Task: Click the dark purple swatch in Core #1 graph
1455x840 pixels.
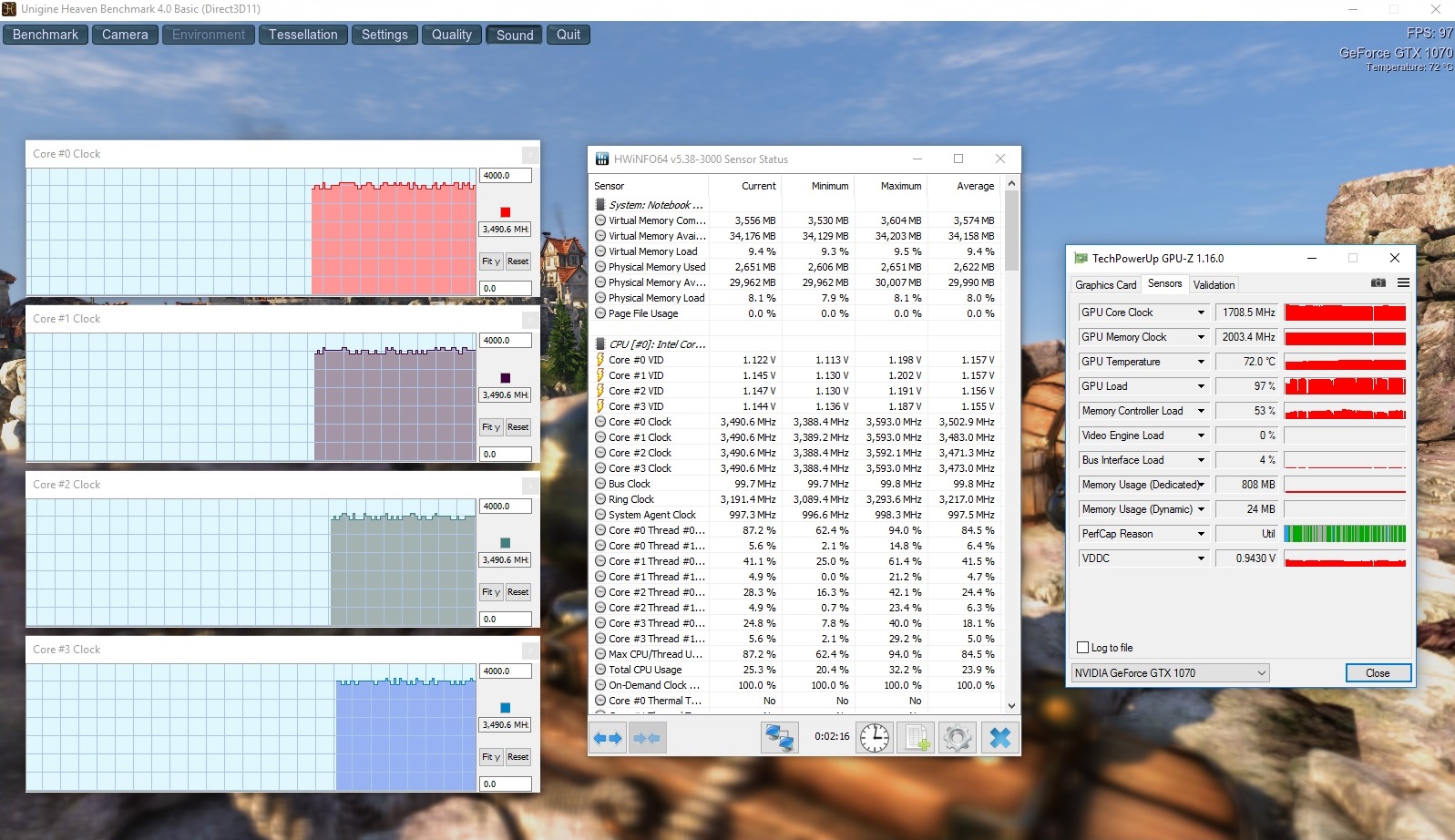Action: [x=506, y=378]
